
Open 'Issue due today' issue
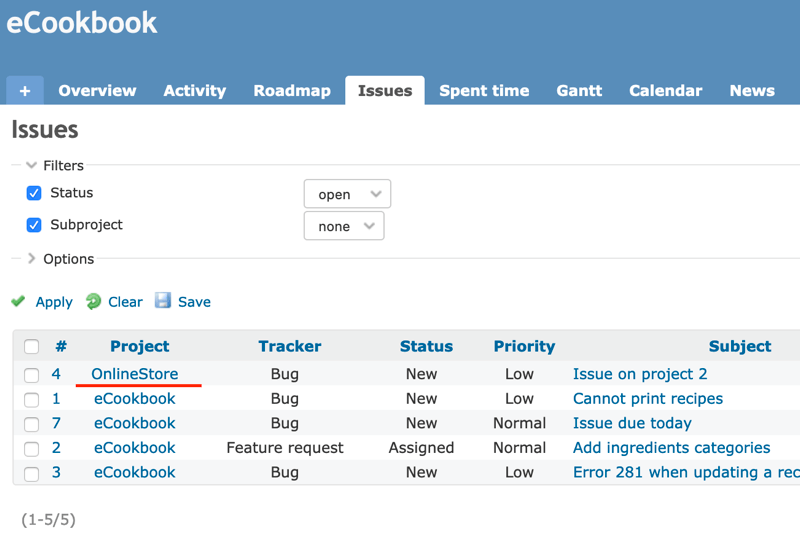coord(632,423)
